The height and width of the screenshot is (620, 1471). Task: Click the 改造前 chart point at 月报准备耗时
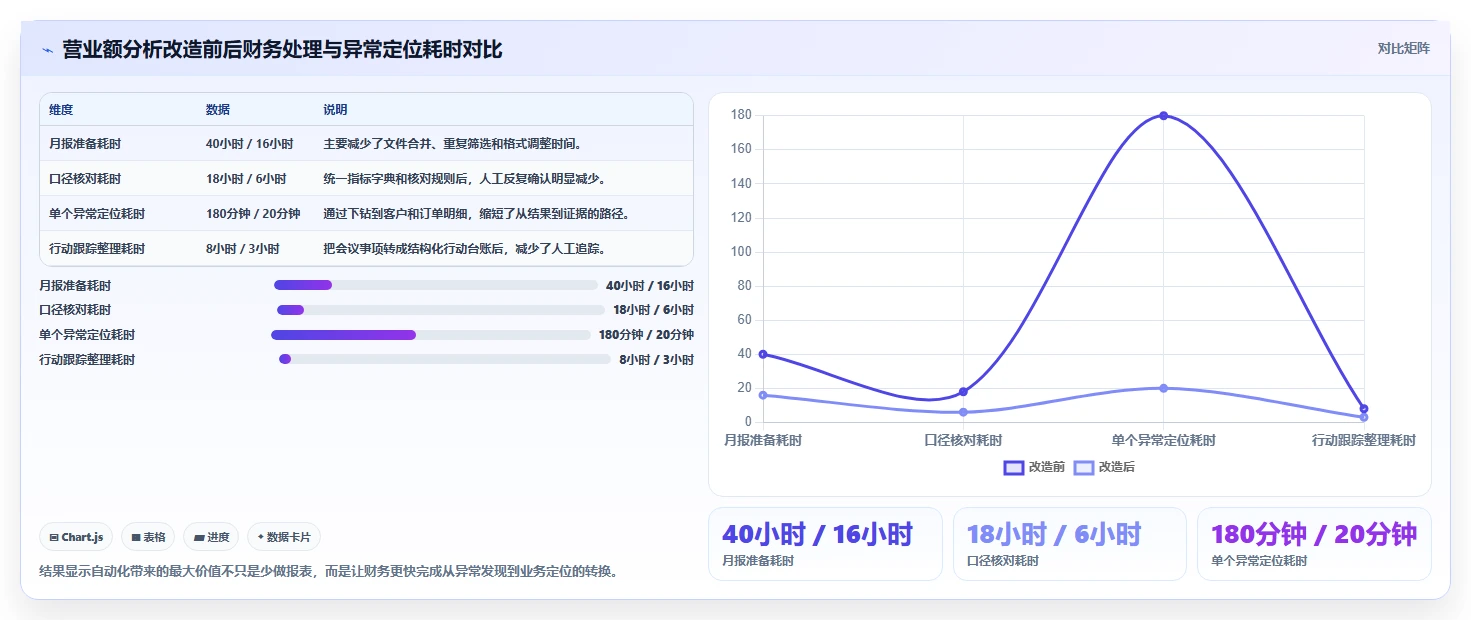click(763, 354)
